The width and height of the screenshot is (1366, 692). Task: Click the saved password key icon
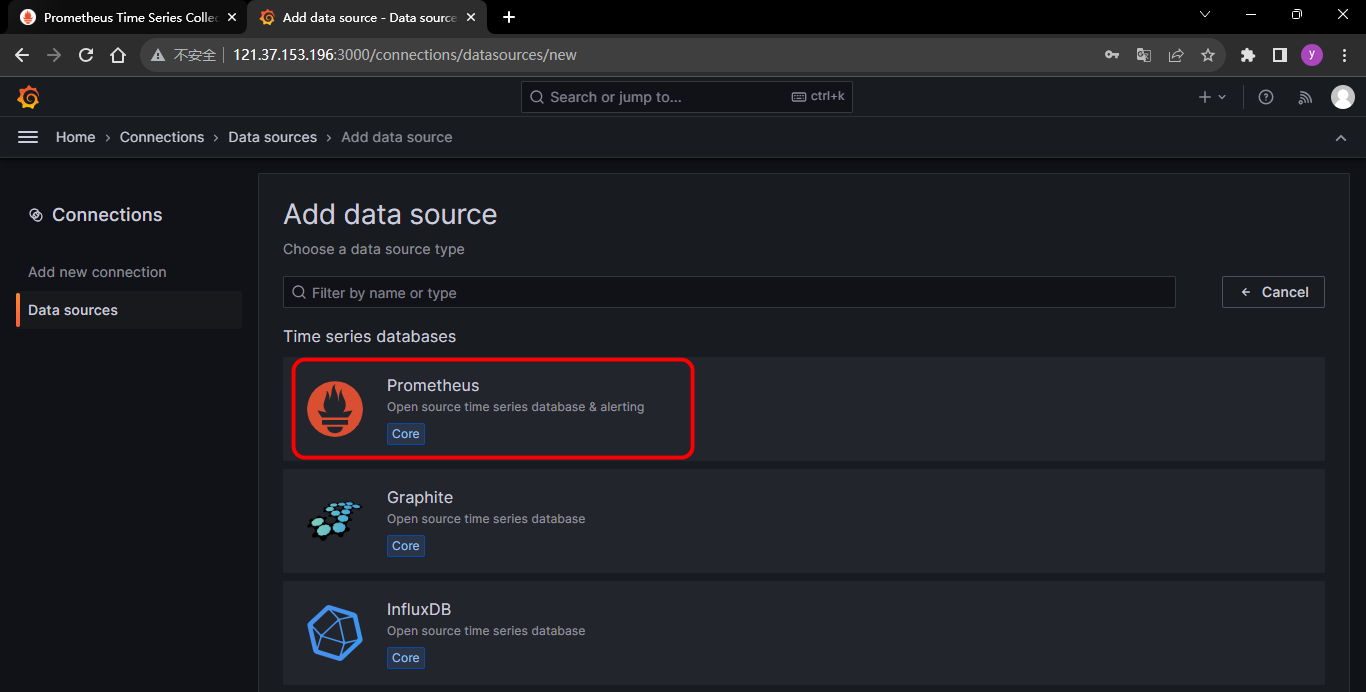pyautogui.click(x=1112, y=55)
